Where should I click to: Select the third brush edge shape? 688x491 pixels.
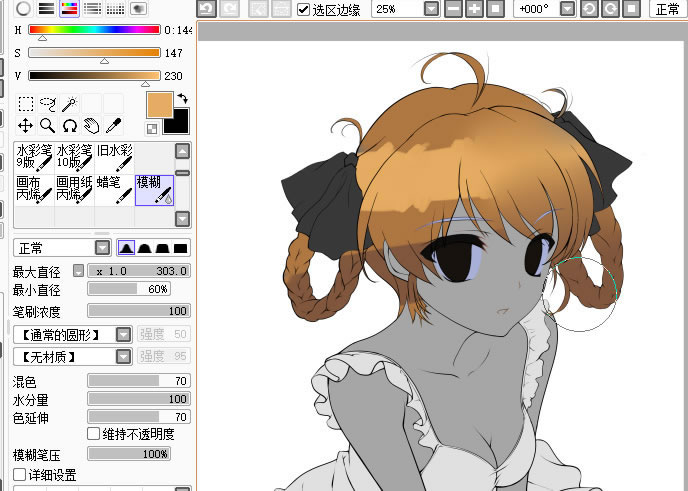click(x=162, y=248)
